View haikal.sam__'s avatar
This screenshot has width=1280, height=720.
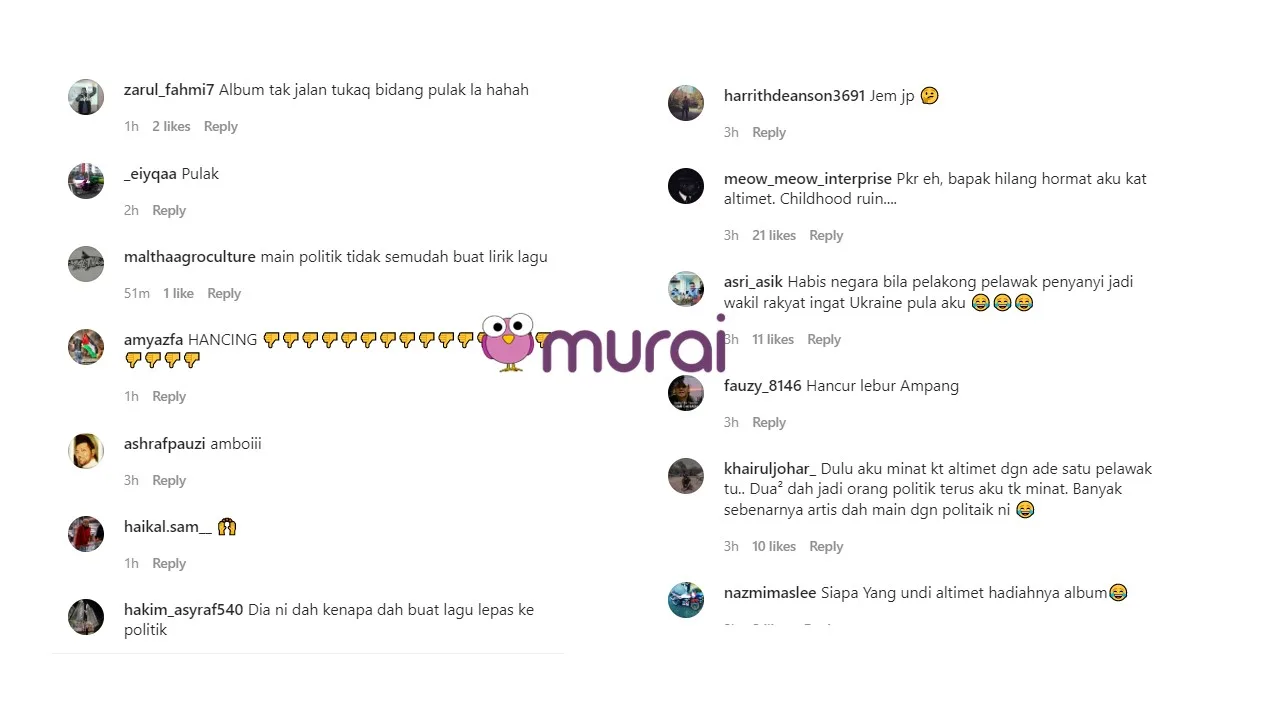[x=86, y=534]
